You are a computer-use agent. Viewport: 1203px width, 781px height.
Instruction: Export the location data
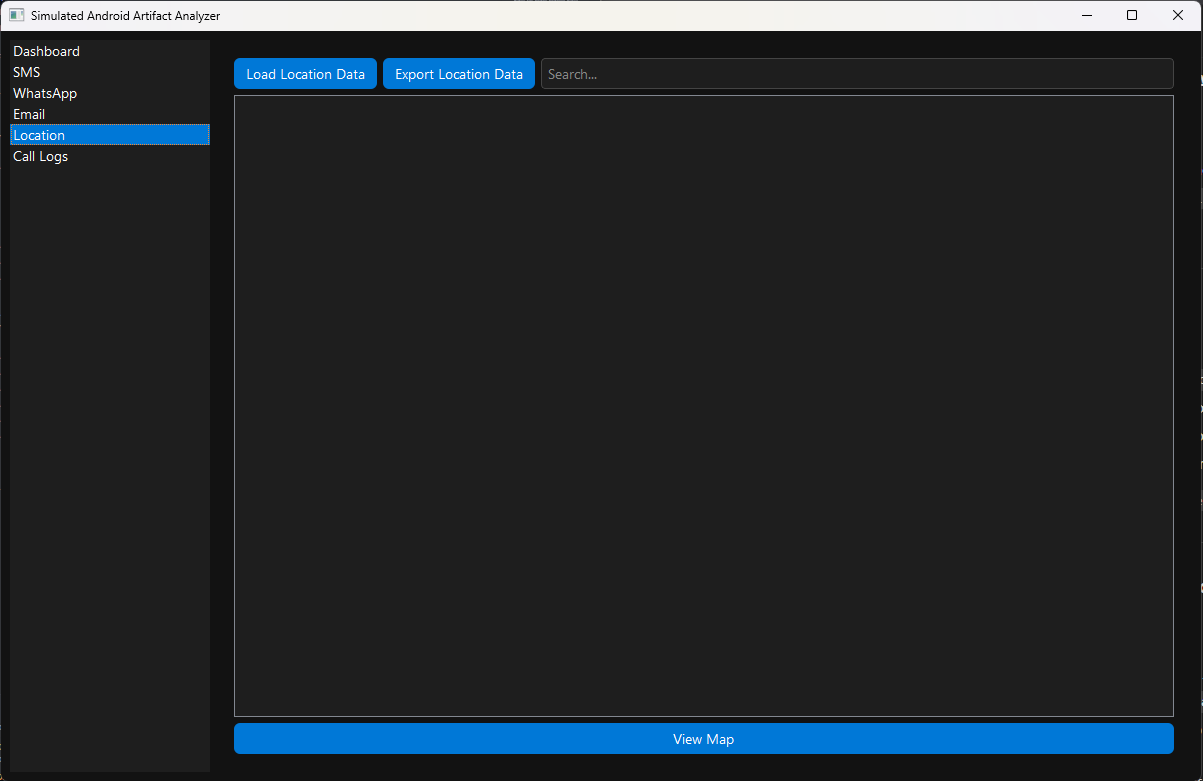pos(459,73)
